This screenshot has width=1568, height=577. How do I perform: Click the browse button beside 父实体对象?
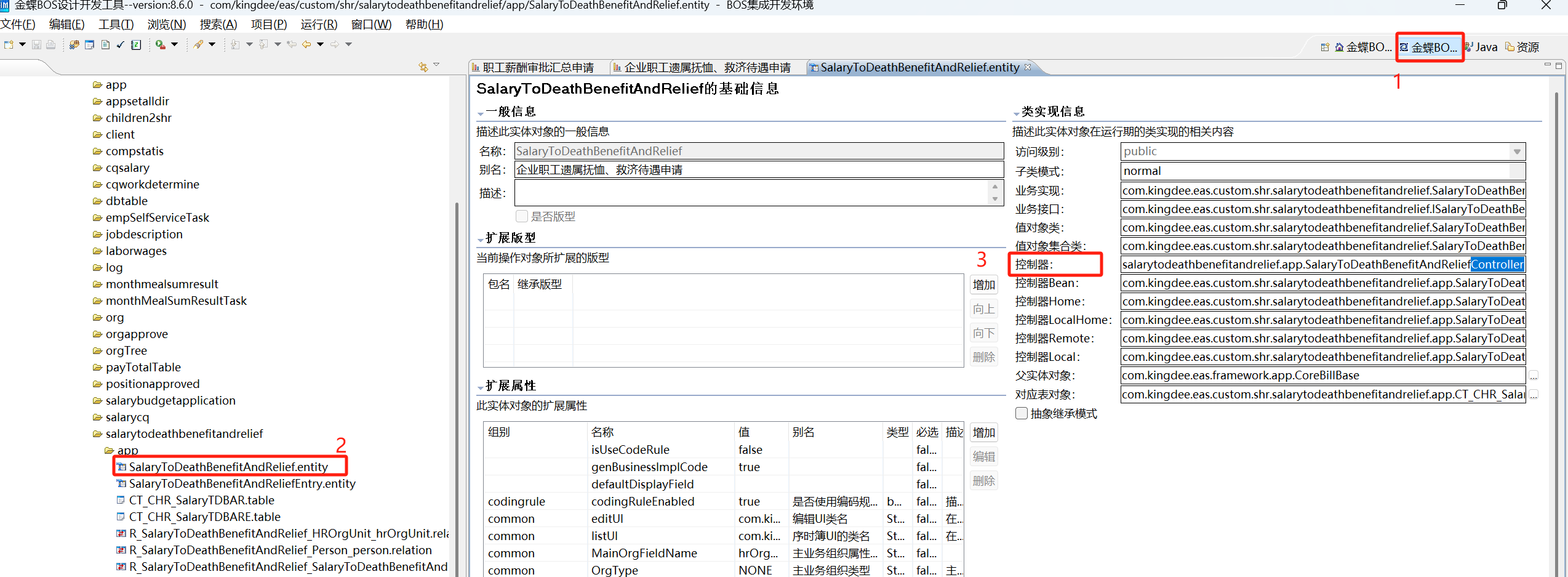click(x=1534, y=376)
